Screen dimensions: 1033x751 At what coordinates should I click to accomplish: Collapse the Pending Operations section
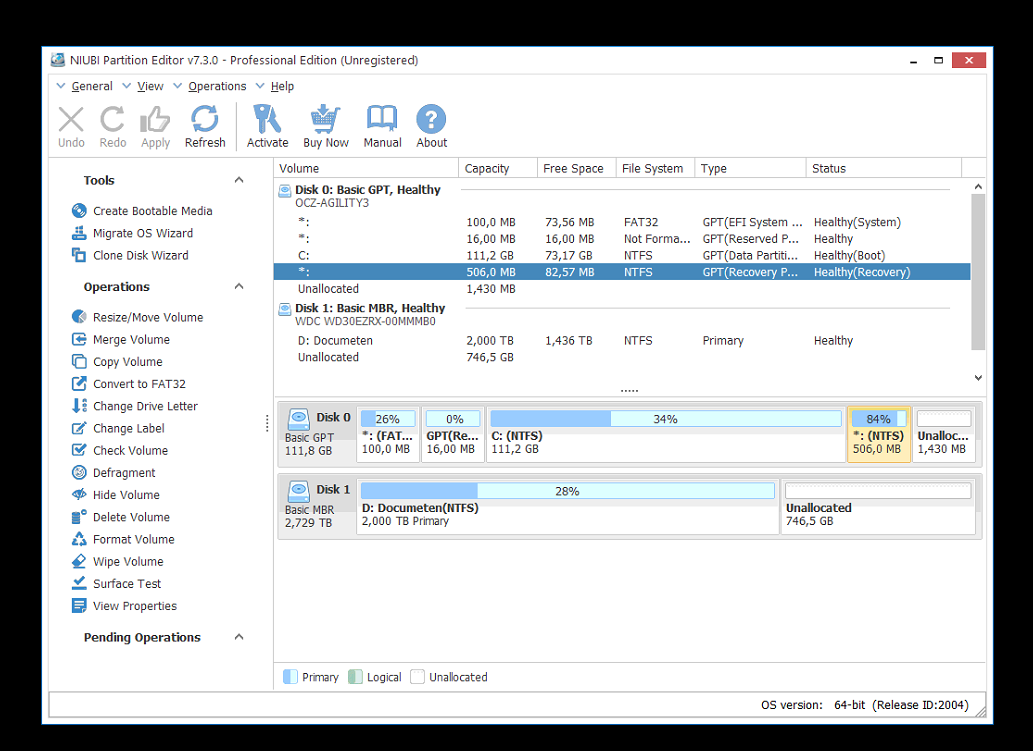coord(239,638)
